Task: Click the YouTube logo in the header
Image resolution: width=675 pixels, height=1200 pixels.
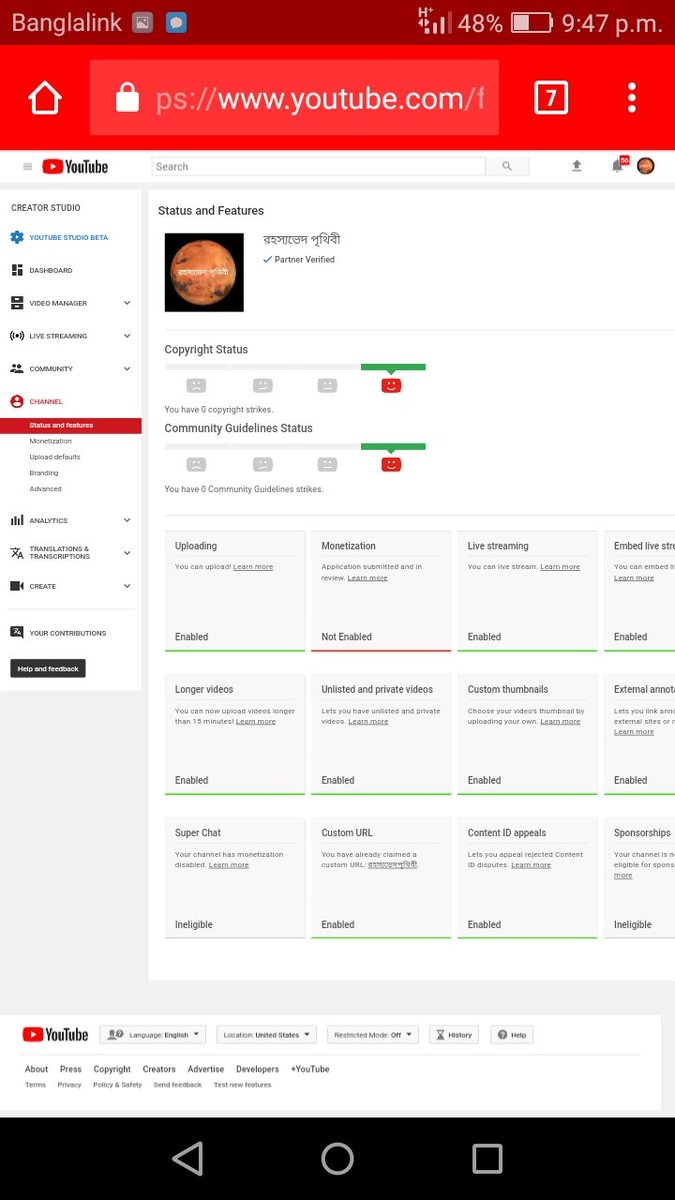Action: click(75, 167)
